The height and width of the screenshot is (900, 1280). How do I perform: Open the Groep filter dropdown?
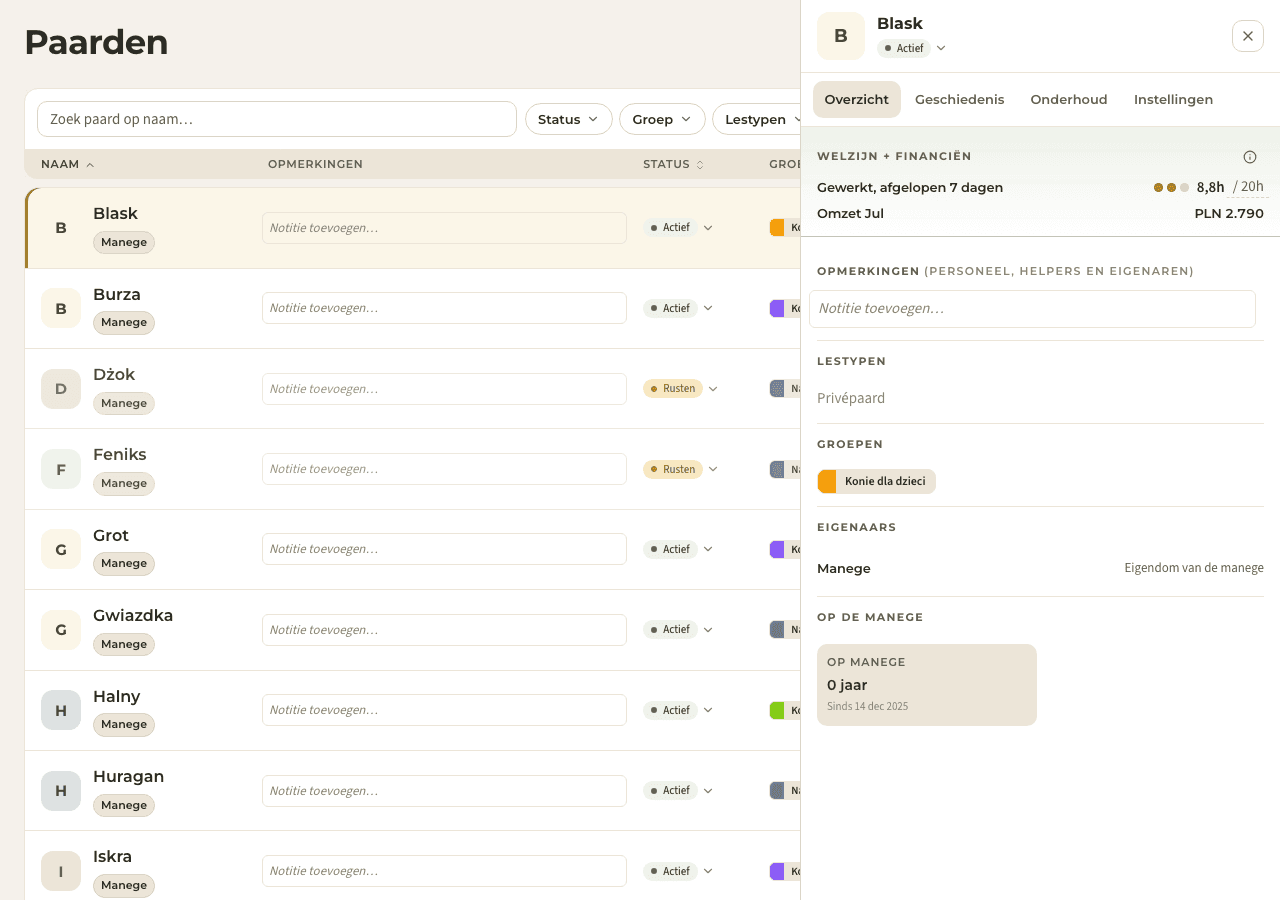pos(662,119)
